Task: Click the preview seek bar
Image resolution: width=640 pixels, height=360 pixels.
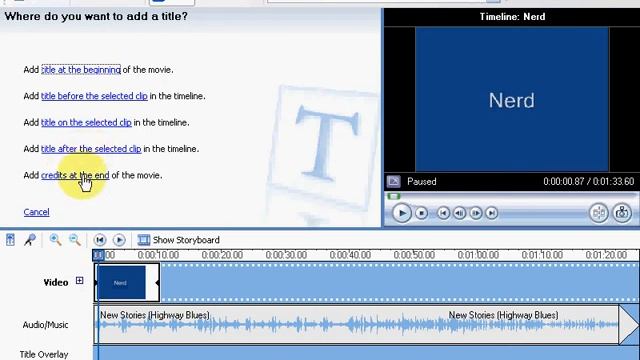Action: pos(512,196)
